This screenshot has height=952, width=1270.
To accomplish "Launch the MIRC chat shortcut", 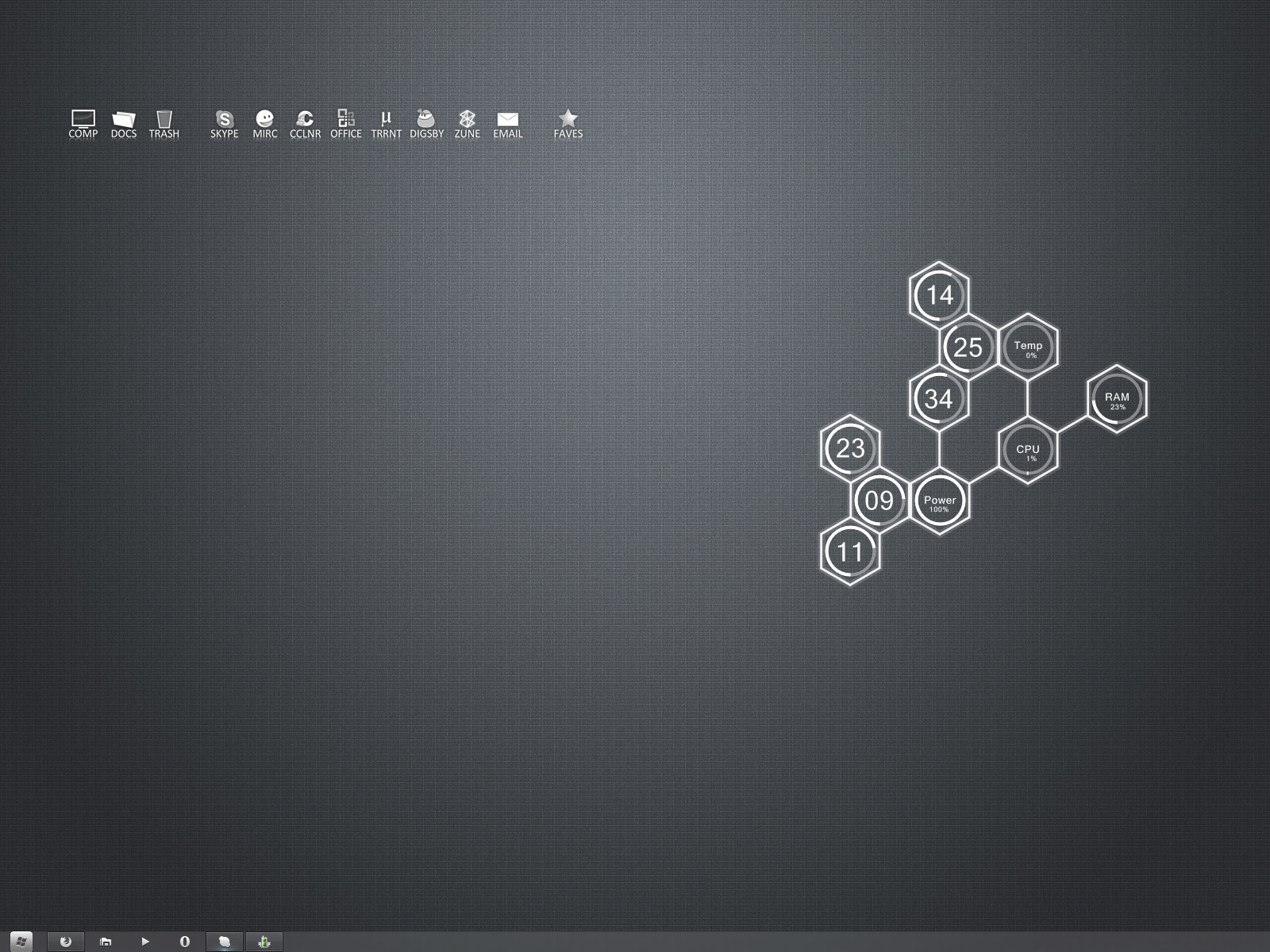I will pyautogui.click(x=265, y=124).
